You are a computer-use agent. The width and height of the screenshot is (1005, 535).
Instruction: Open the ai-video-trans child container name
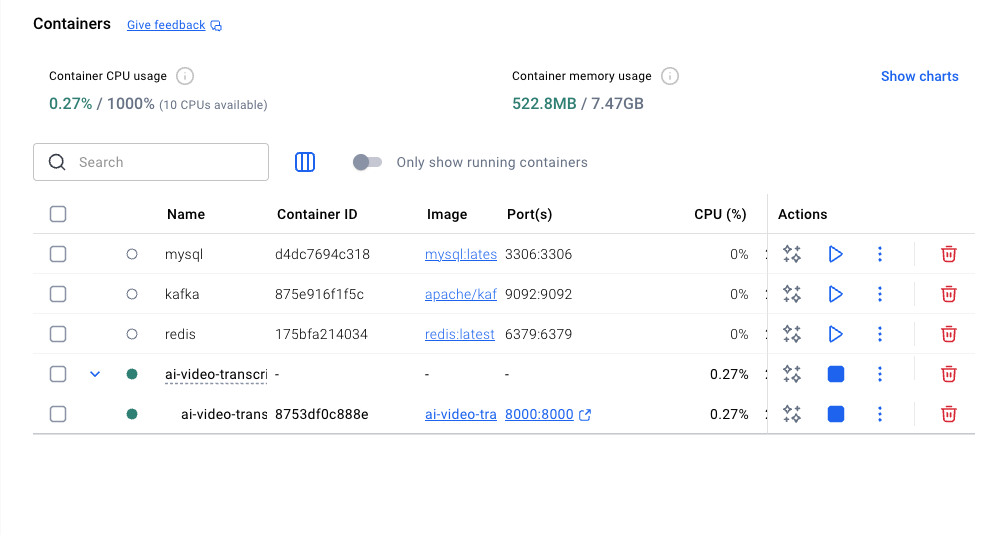pos(224,414)
